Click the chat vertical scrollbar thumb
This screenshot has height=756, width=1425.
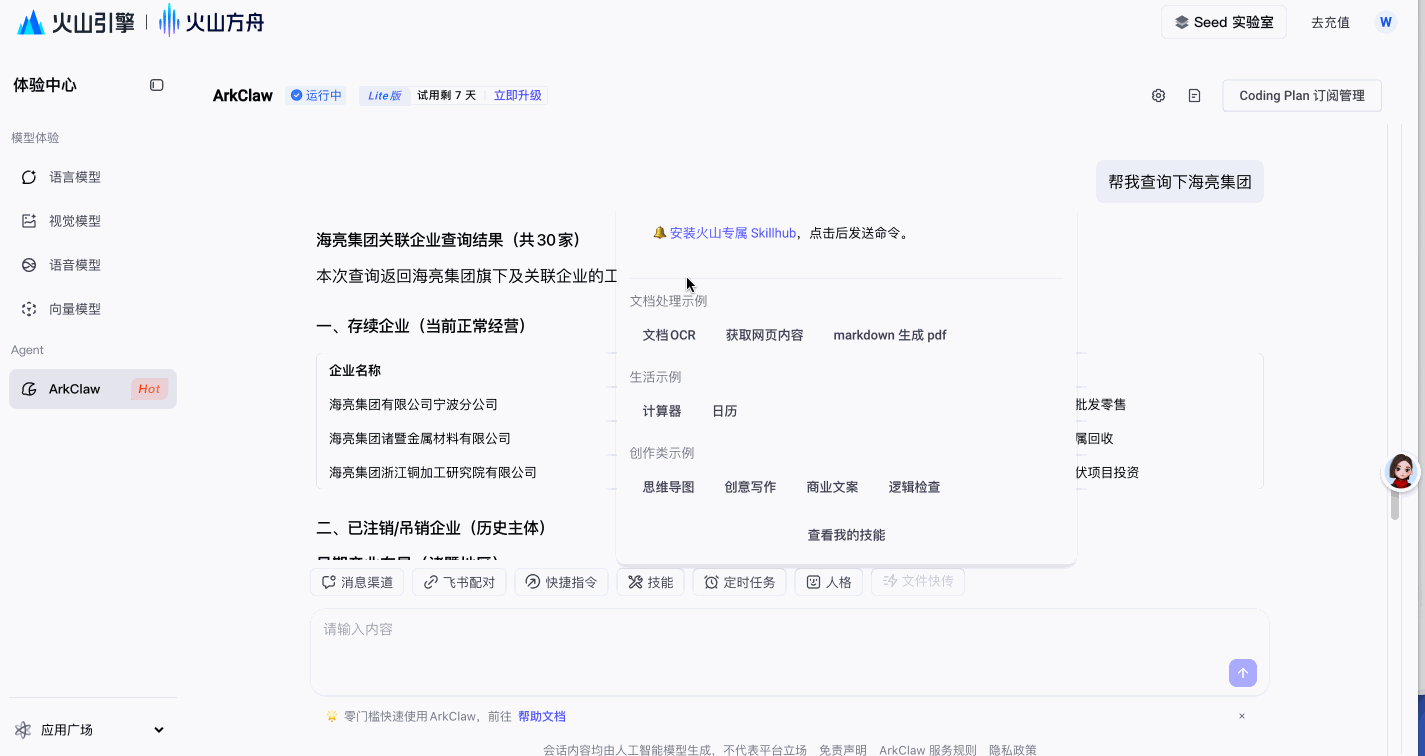[1395, 506]
